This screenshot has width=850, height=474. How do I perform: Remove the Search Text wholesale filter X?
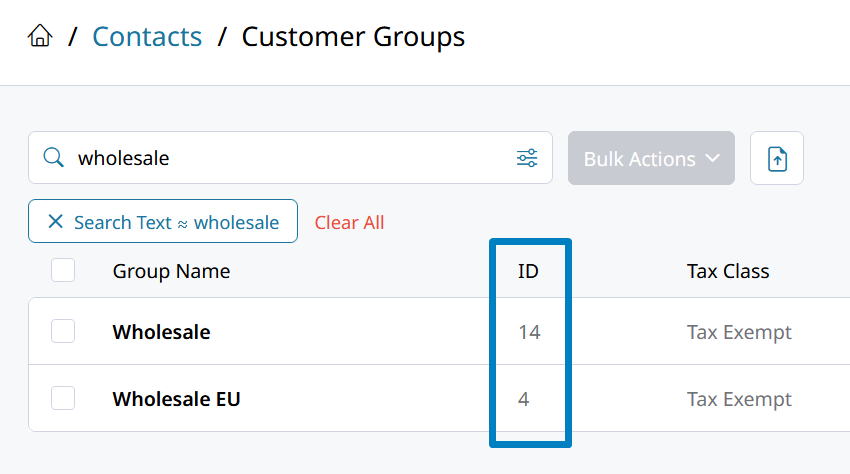(55, 221)
